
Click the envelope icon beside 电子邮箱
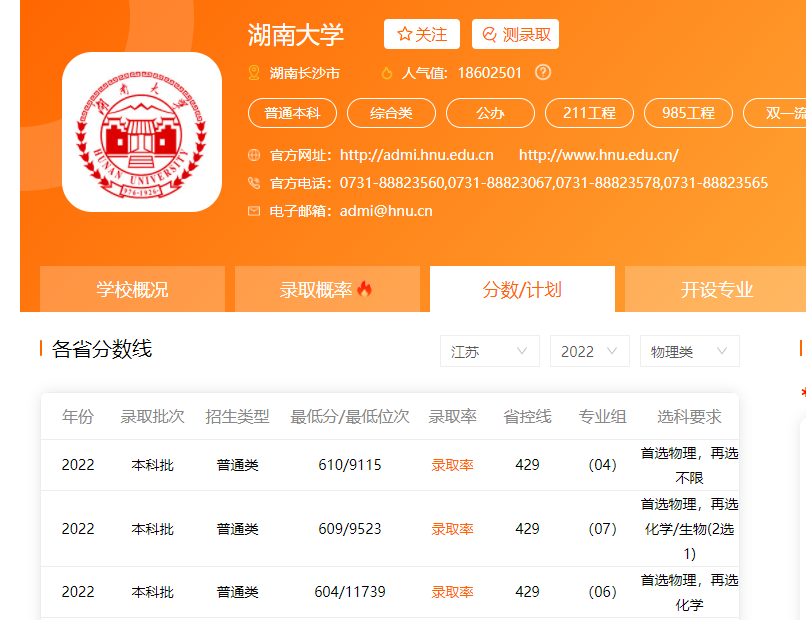click(x=254, y=211)
